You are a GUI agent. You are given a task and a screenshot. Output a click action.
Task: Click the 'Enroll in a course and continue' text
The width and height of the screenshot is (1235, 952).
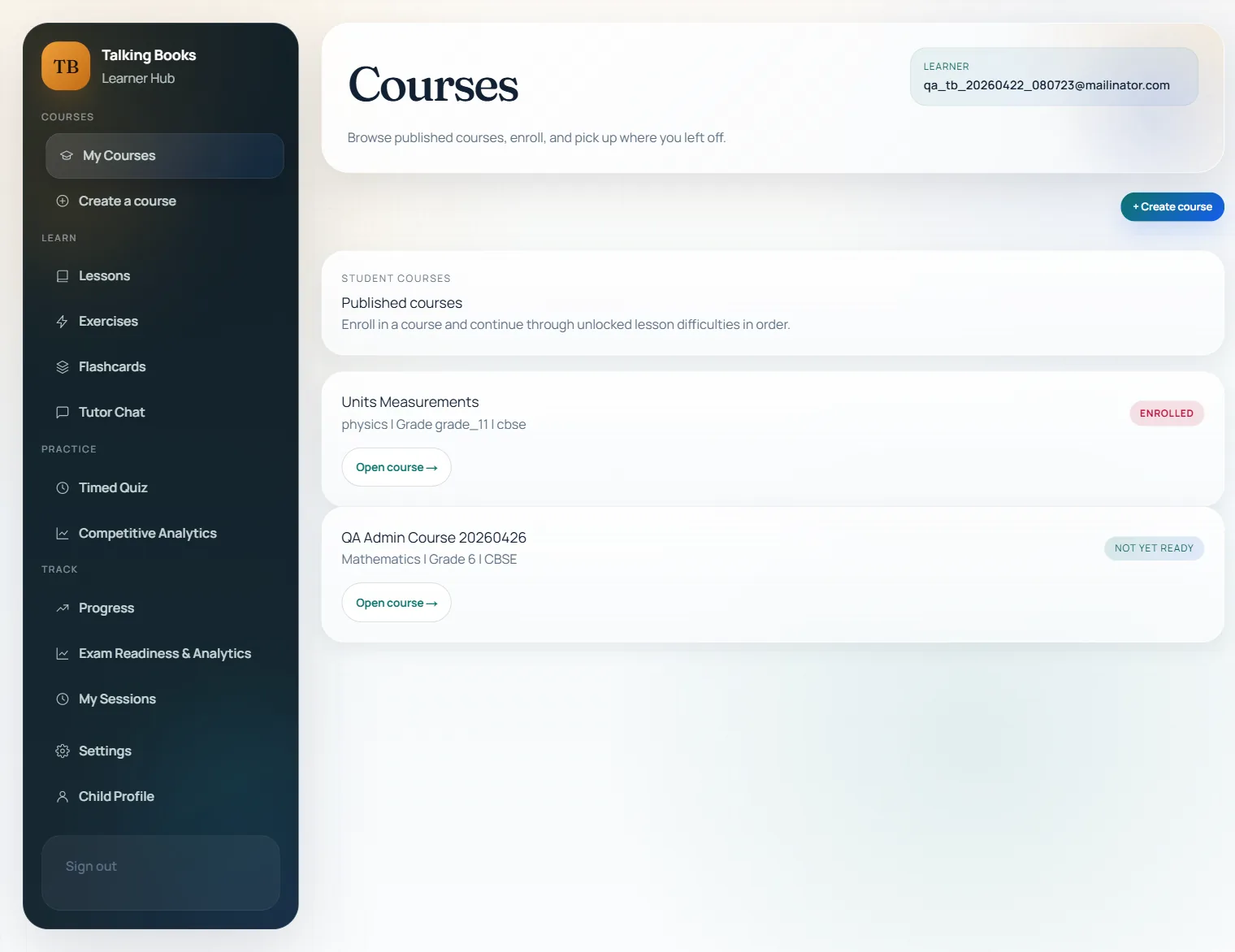(565, 325)
